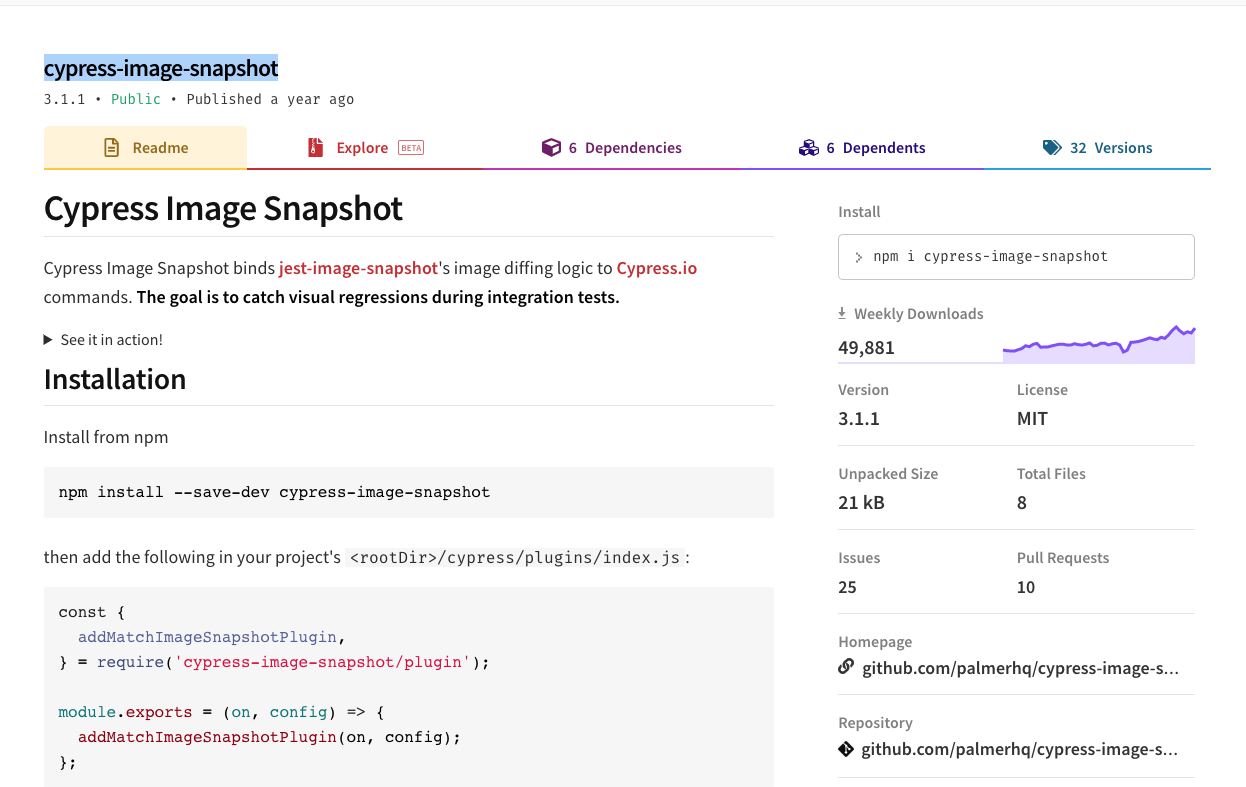Click the module.exports code line
The image size is (1246, 787).
pyautogui.click(x=221, y=712)
